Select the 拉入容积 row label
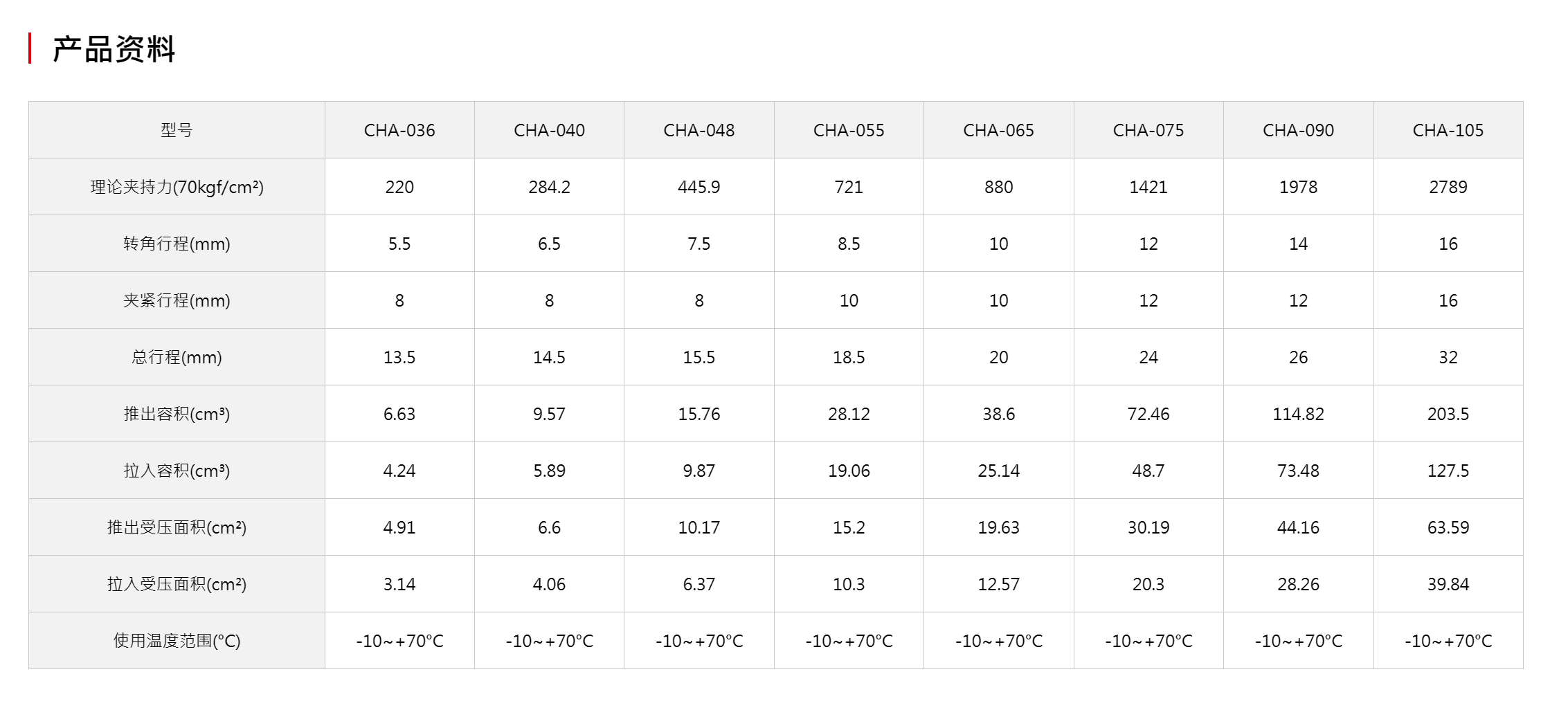The image size is (1568, 710). (177, 471)
